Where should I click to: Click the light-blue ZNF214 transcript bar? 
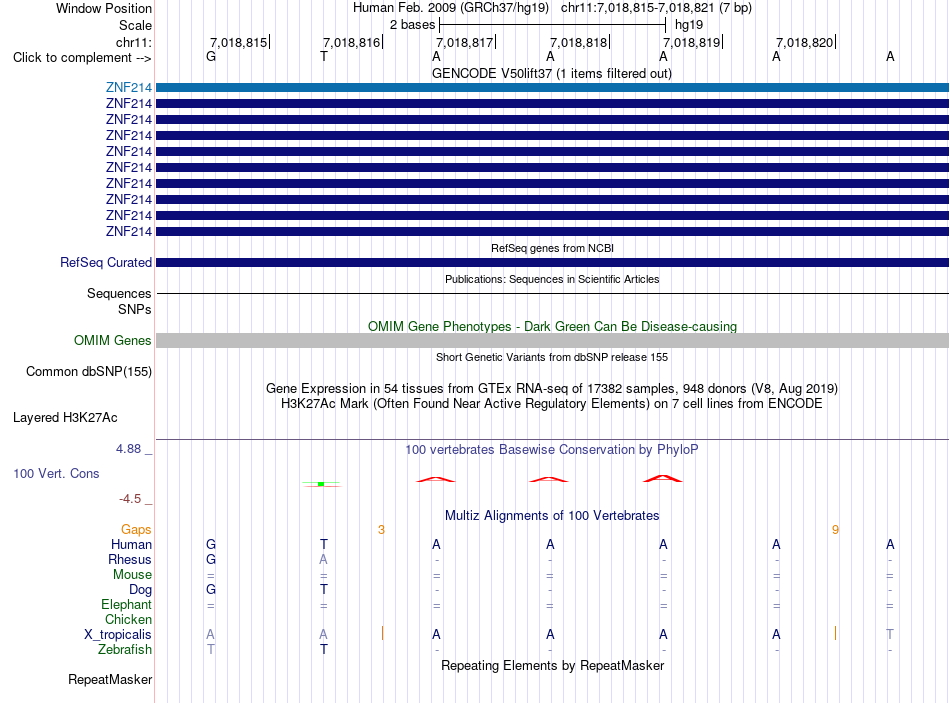[x=552, y=87]
